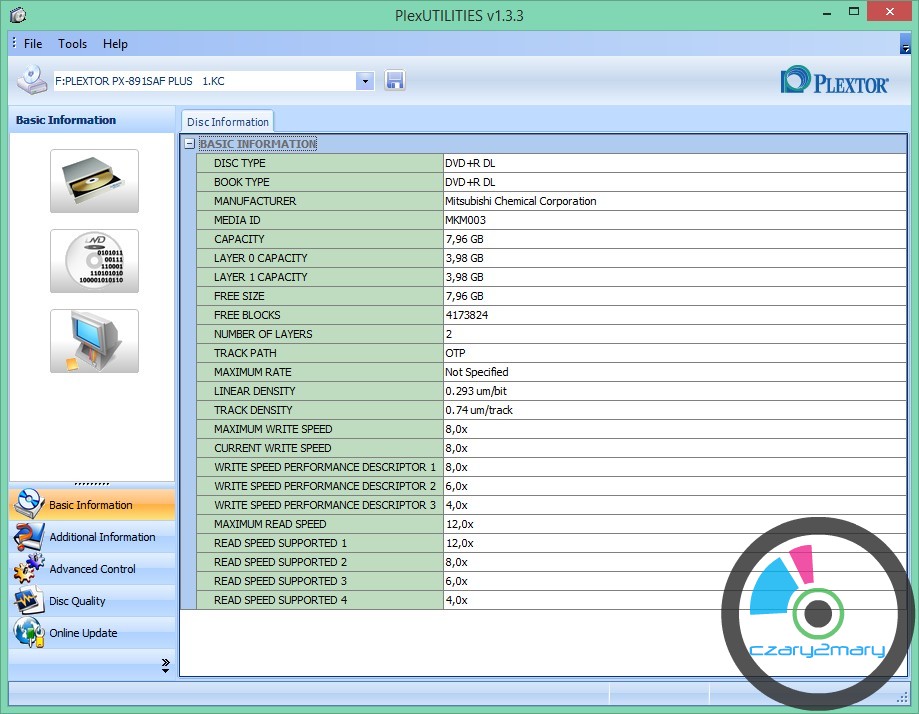Click the optical drive information icon
Viewport: 919px width, 714px height.
pos(94,181)
